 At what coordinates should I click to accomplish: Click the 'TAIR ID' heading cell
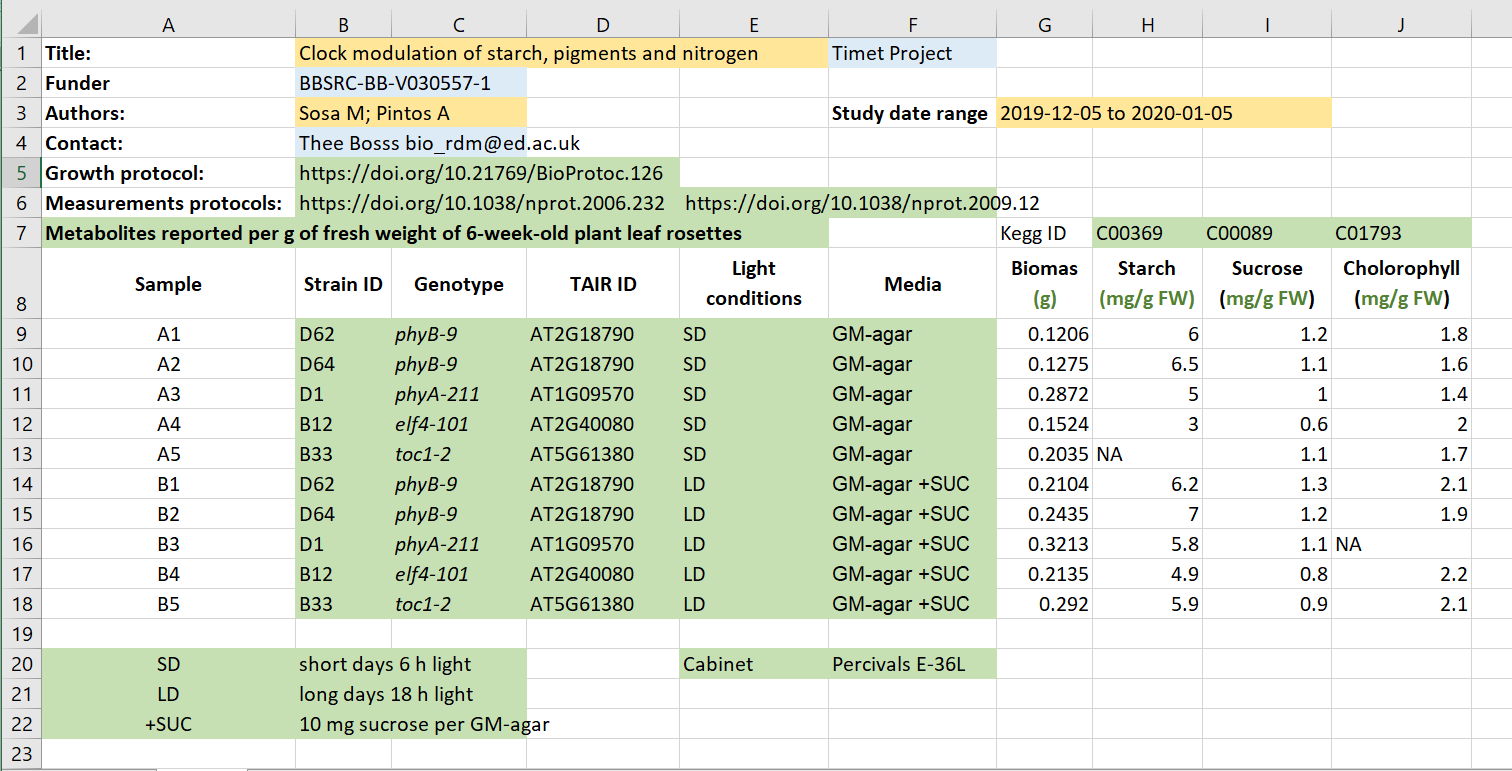click(x=602, y=284)
